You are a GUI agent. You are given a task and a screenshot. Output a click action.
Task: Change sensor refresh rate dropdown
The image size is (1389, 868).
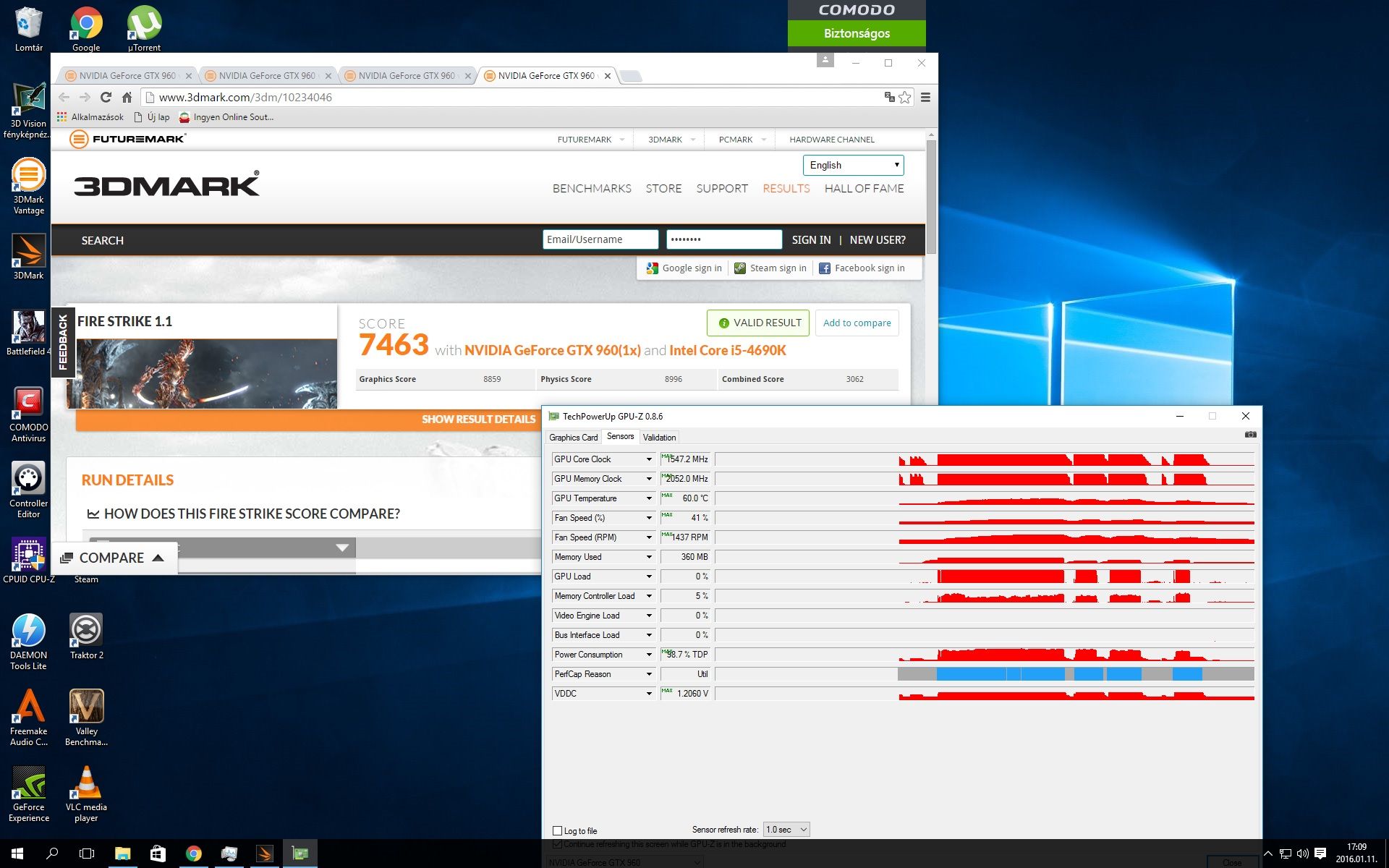(786, 830)
